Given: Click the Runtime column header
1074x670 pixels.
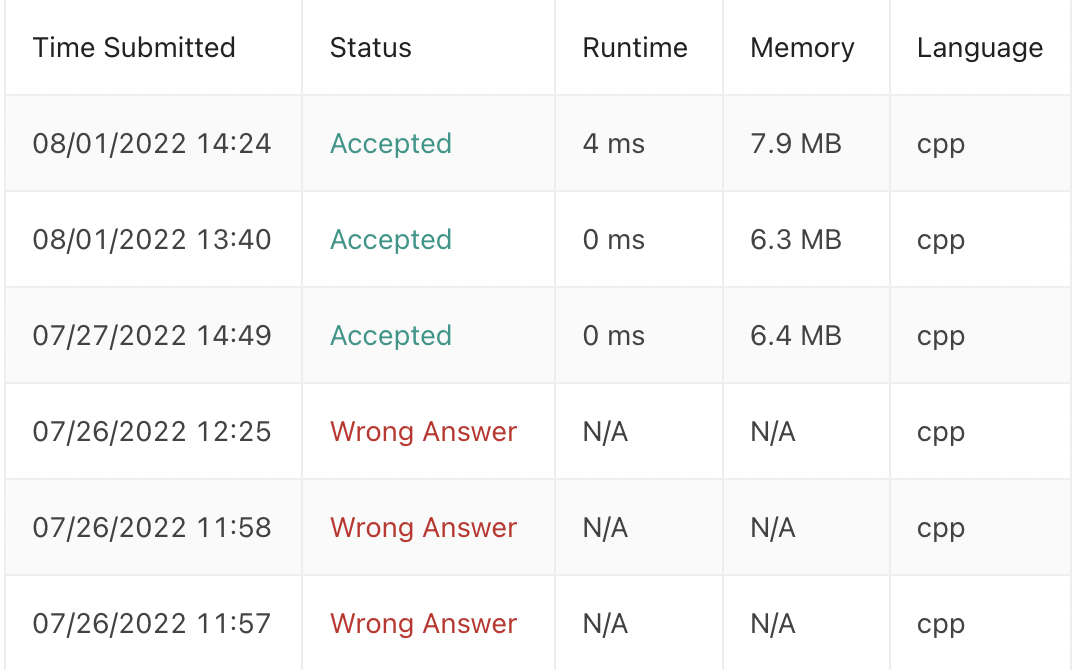Looking at the screenshot, I should 635,48.
